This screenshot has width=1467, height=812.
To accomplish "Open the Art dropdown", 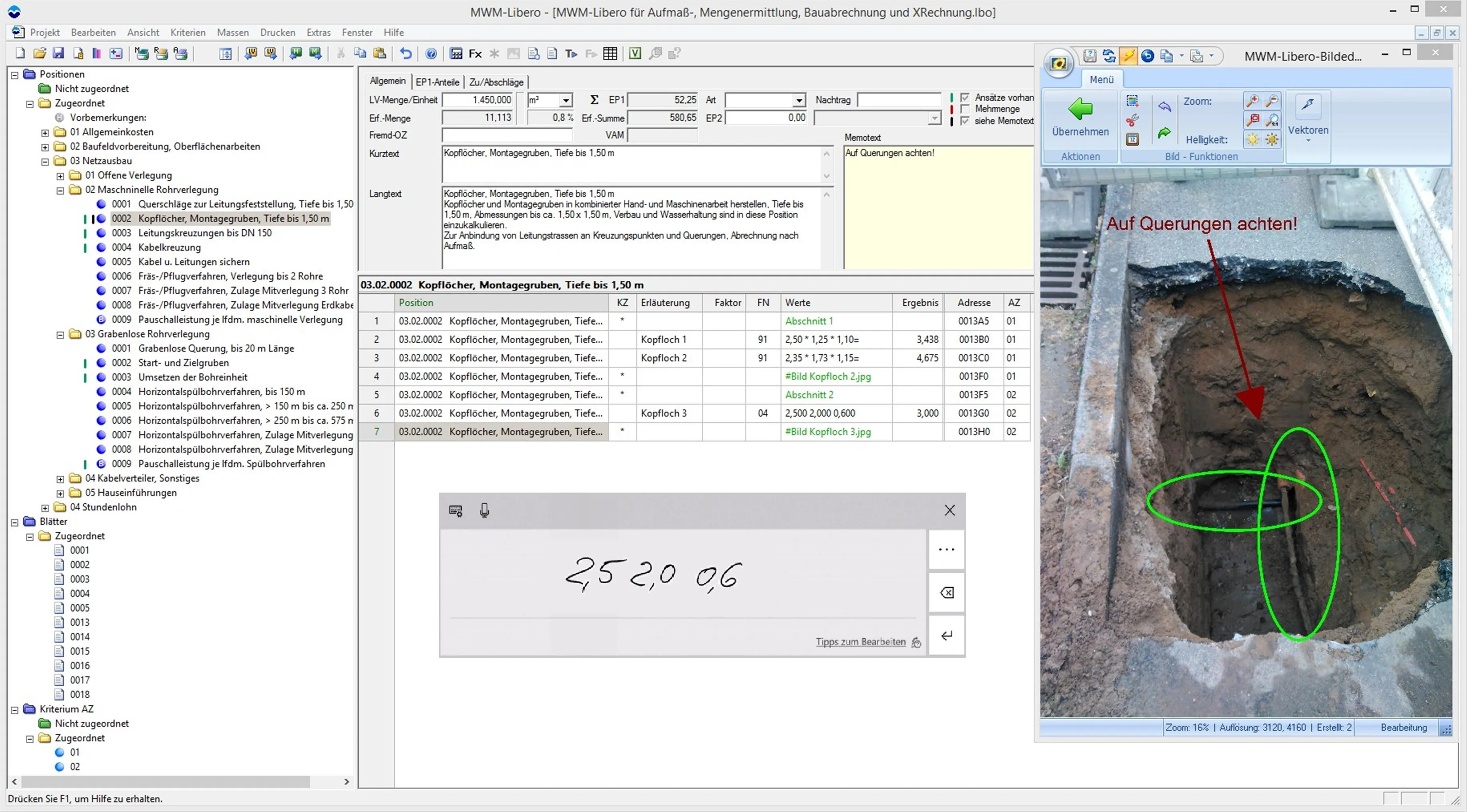I will coord(799,100).
